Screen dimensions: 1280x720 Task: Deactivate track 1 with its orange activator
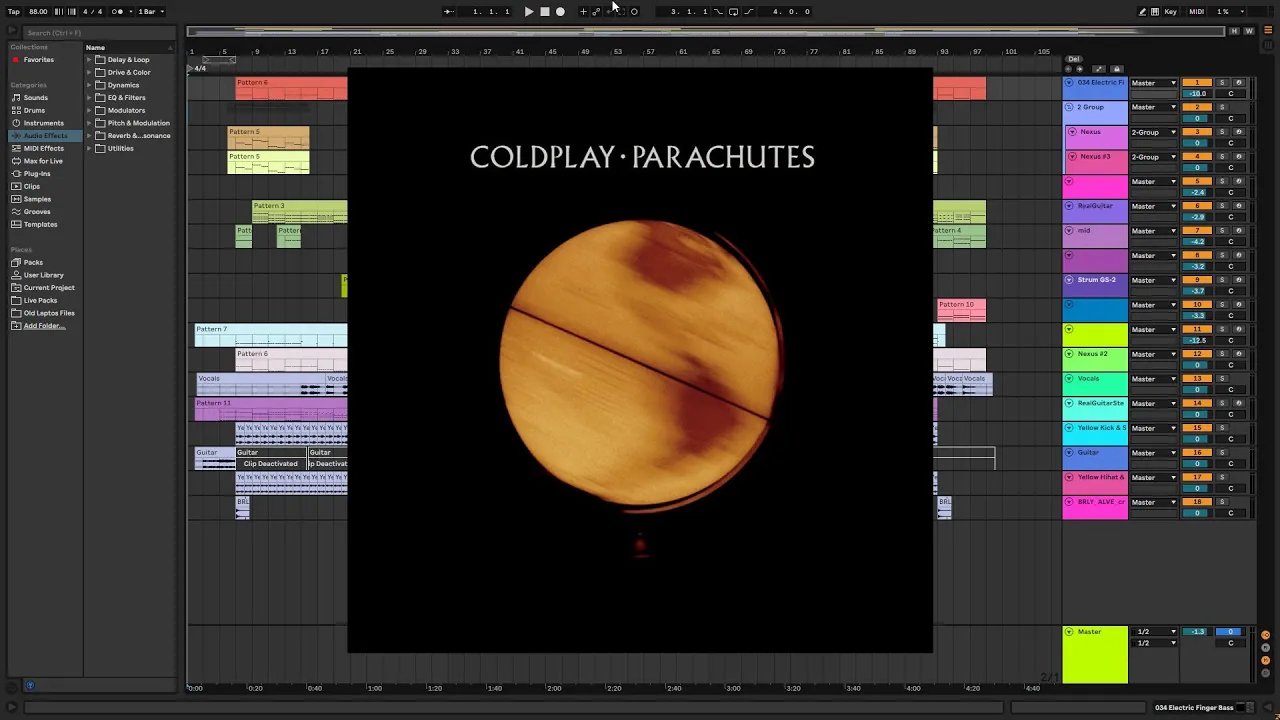[x=1196, y=83]
